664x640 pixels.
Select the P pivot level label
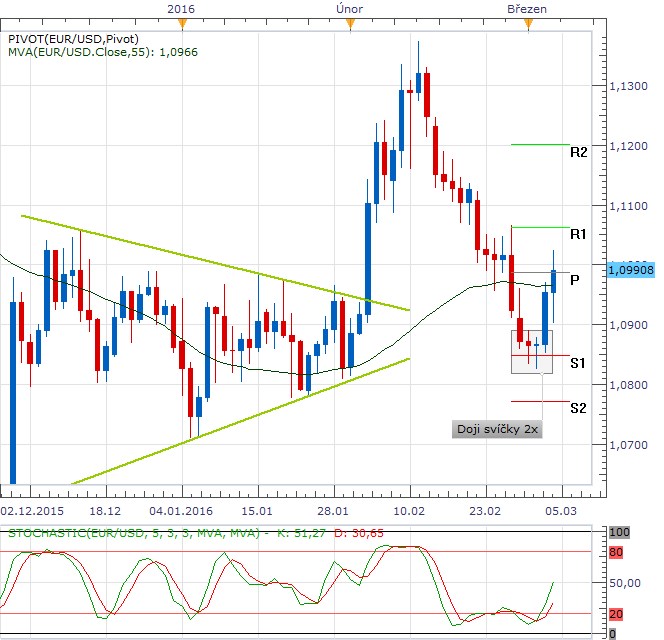pos(575,280)
